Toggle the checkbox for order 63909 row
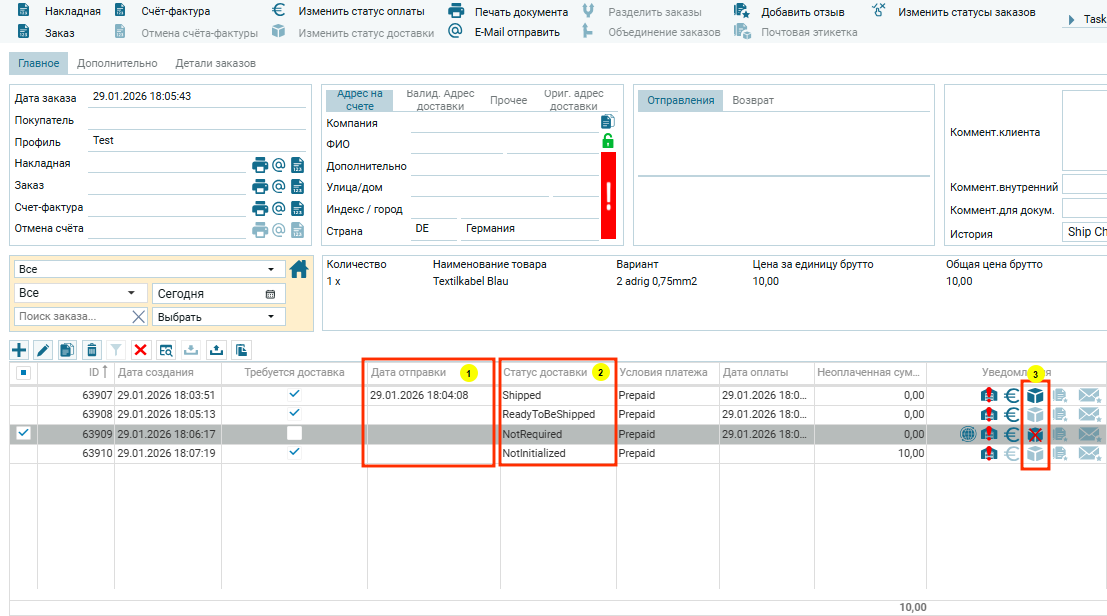The height and width of the screenshot is (616, 1107). [x=24, y=434]
